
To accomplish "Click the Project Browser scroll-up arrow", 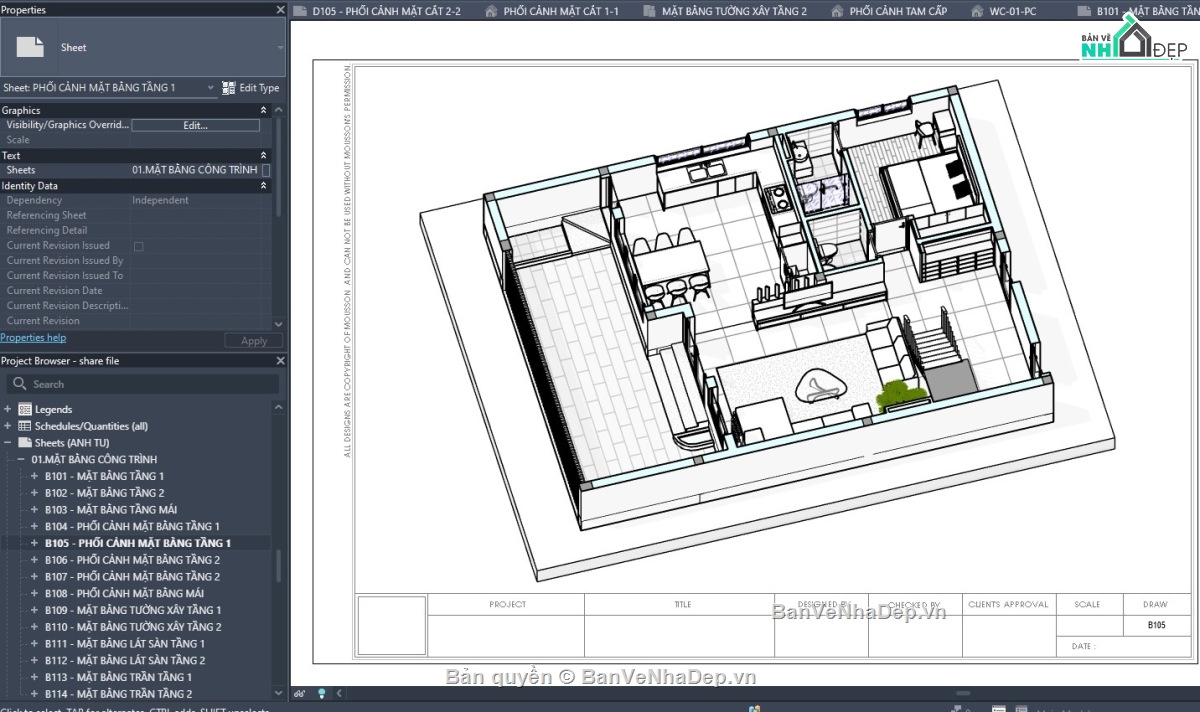I will tap(279, 406).
